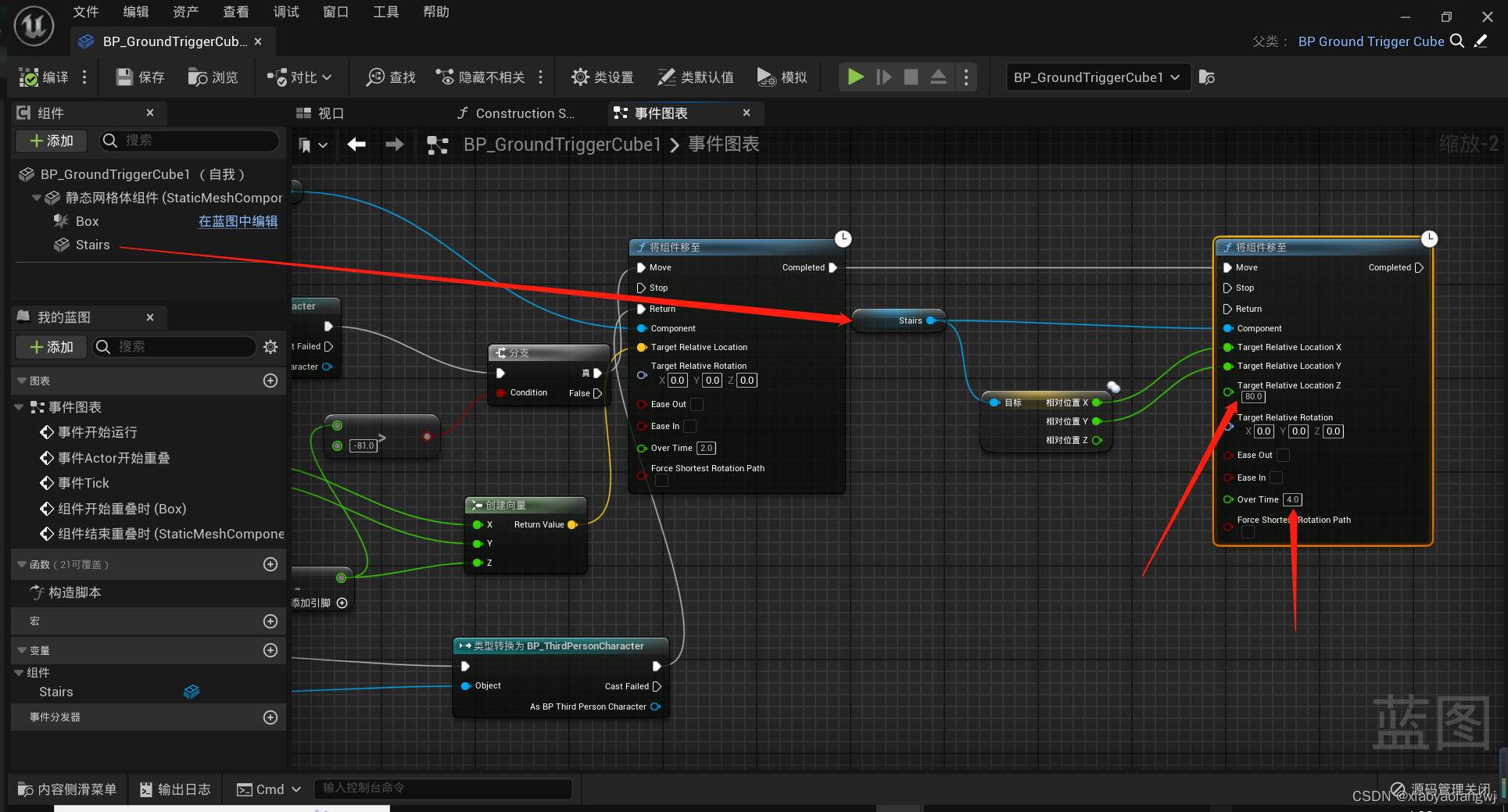The width and height of the screenshot is (1508, 812).
Task: Add a new macro with plus icon
Action: [270, 621]
